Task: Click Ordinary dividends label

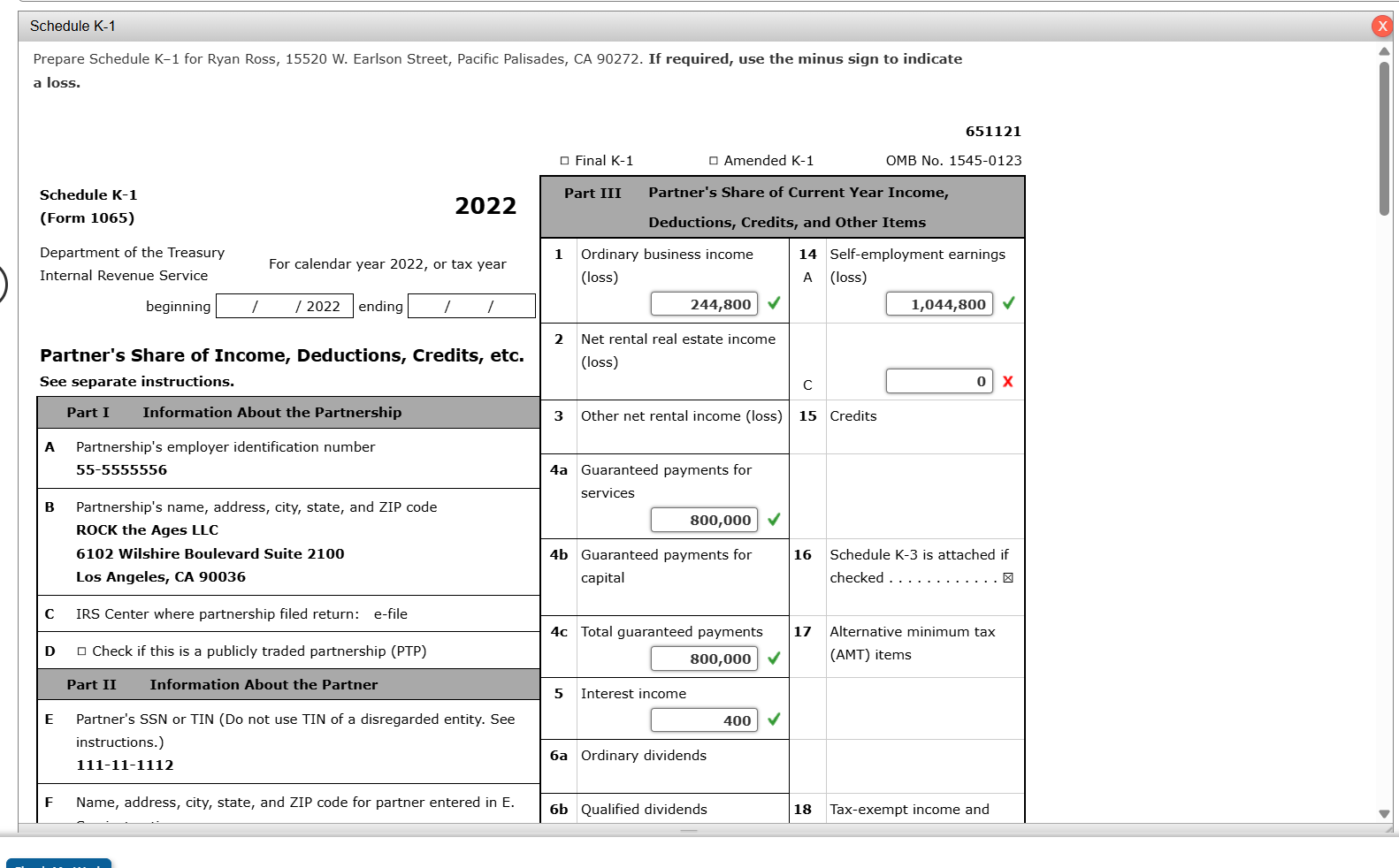Action: point(644,756)
